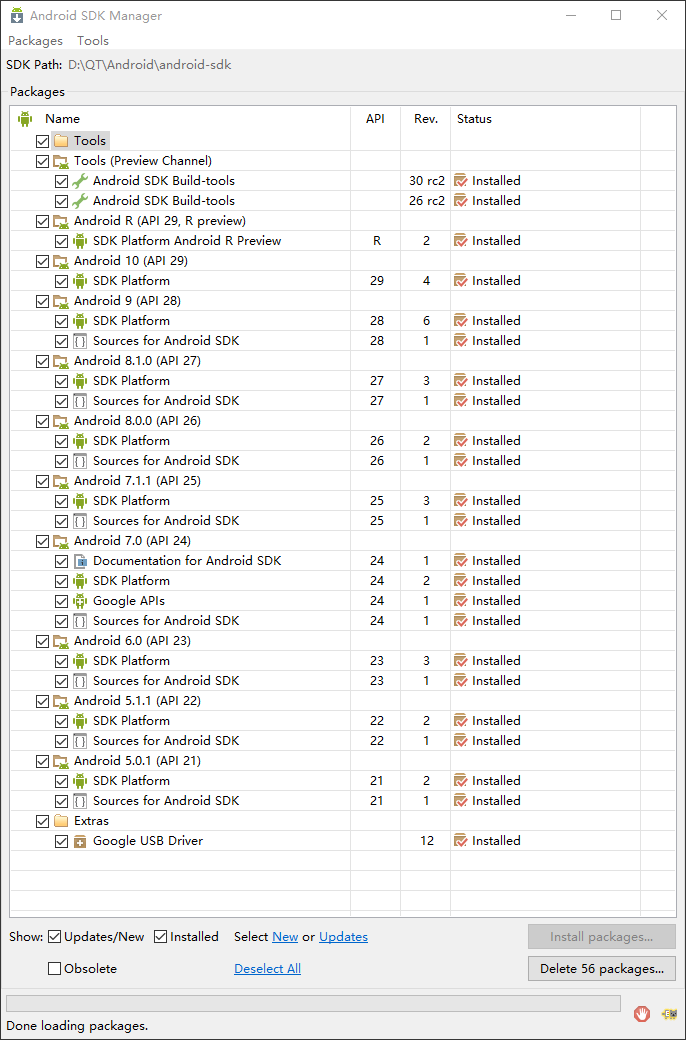Click the wrench icon for Build-tools 26 rc2
Screen dimensions: 686x1040
click(x=80, y=200)
